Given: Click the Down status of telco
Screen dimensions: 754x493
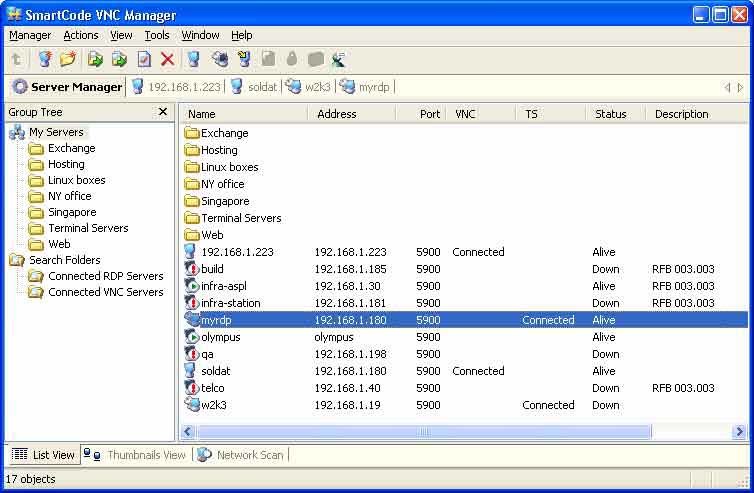Looking at the screenshot, I should (x=605, y=388).
